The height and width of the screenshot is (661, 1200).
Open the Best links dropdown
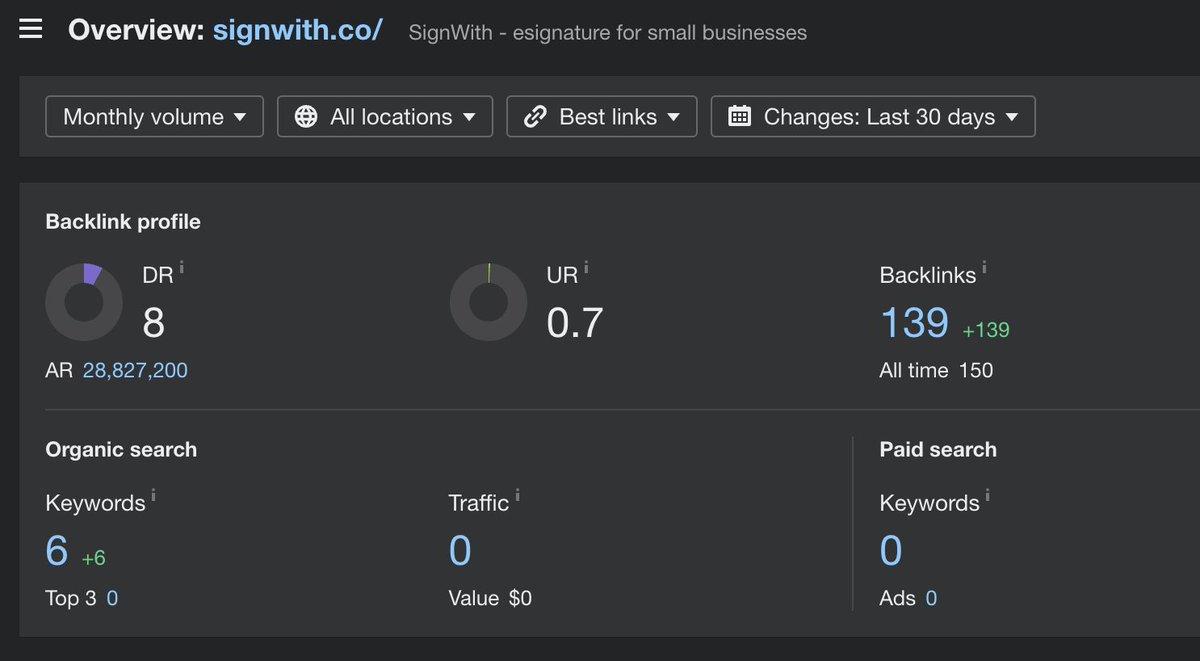602,117
